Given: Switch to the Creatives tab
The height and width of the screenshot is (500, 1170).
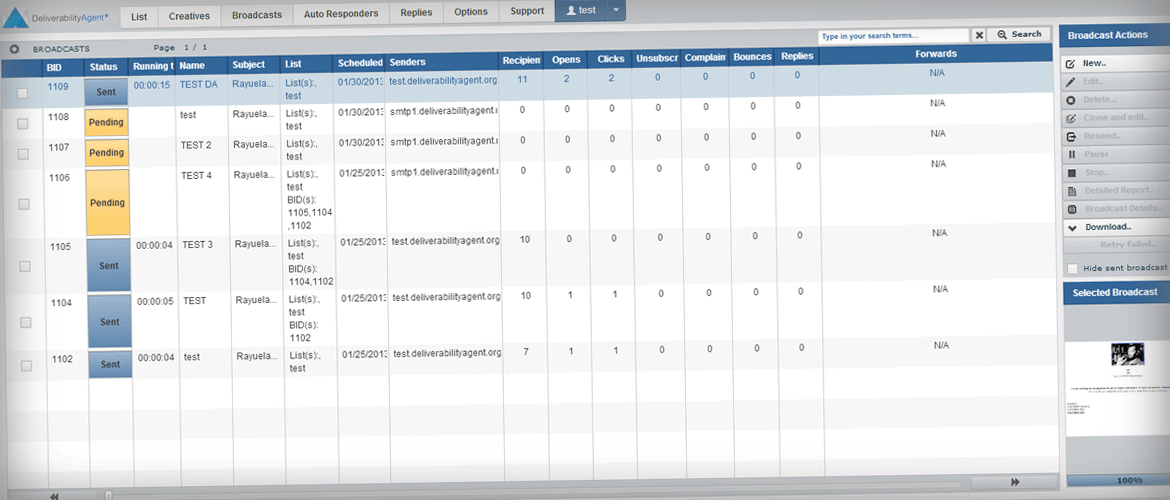Looking at the screenshot, I should 189,16.
